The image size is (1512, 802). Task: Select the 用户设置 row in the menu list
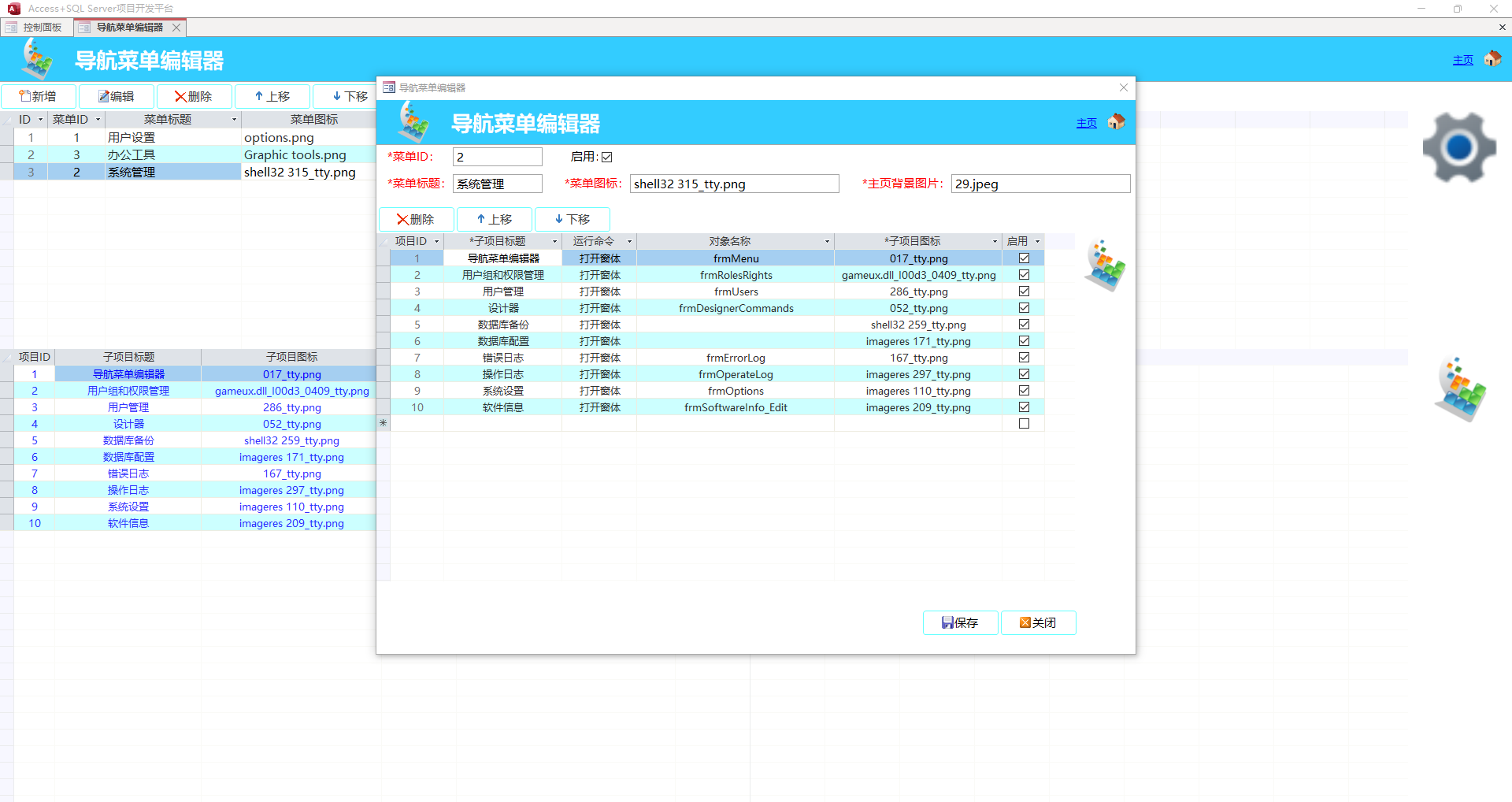coord(189,137)
